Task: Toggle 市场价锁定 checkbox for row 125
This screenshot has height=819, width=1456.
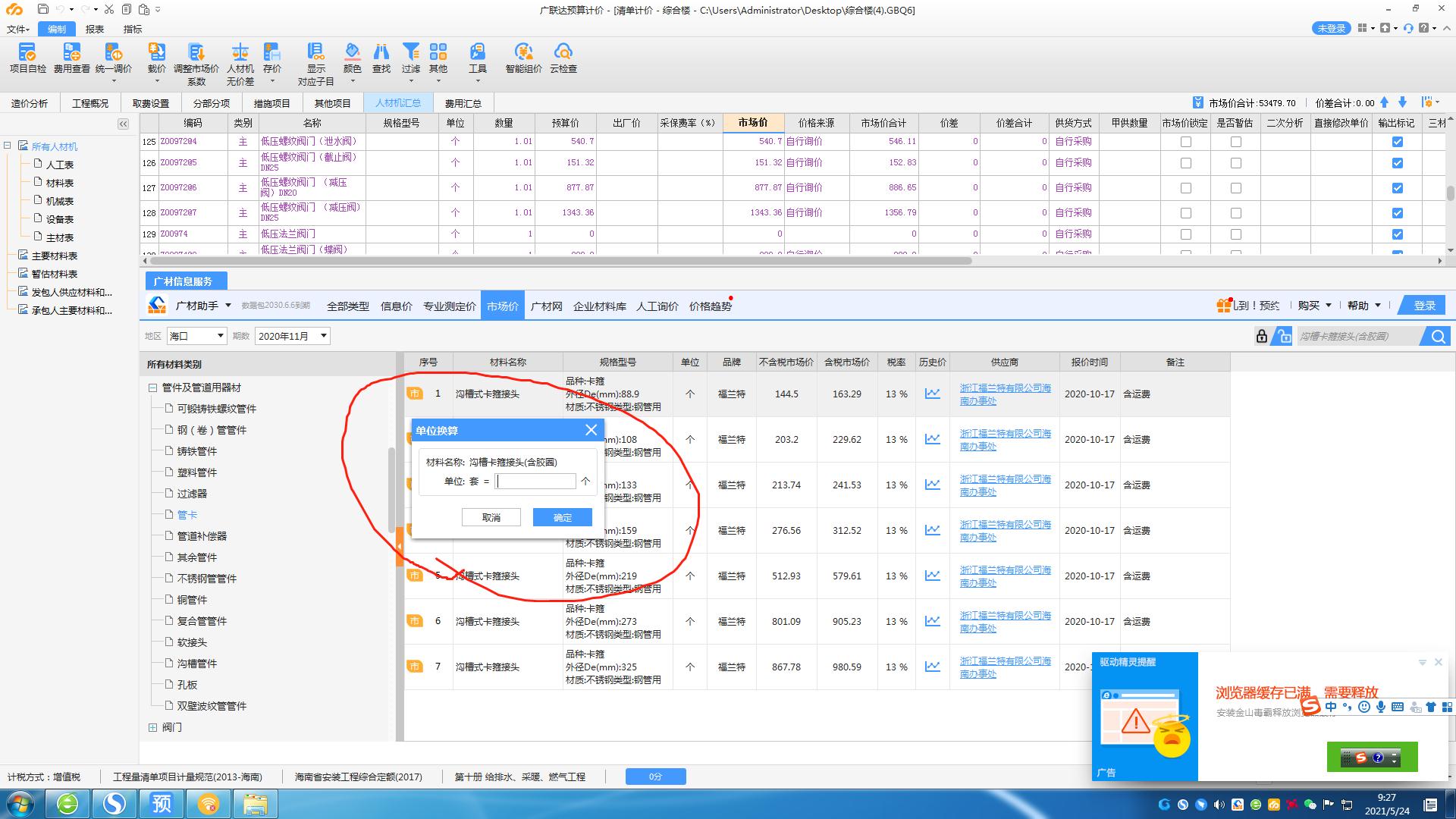Action: click(x=1186, y=142)
